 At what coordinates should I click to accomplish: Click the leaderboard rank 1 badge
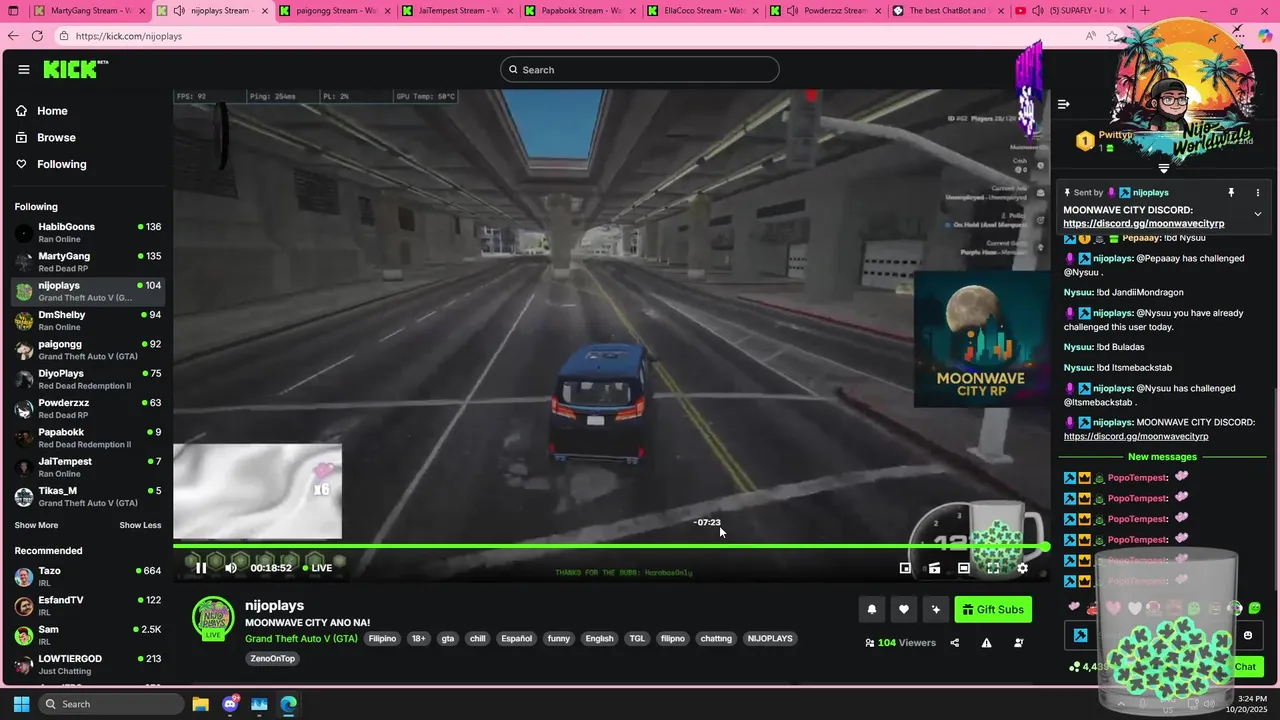tap(1085, 141)
